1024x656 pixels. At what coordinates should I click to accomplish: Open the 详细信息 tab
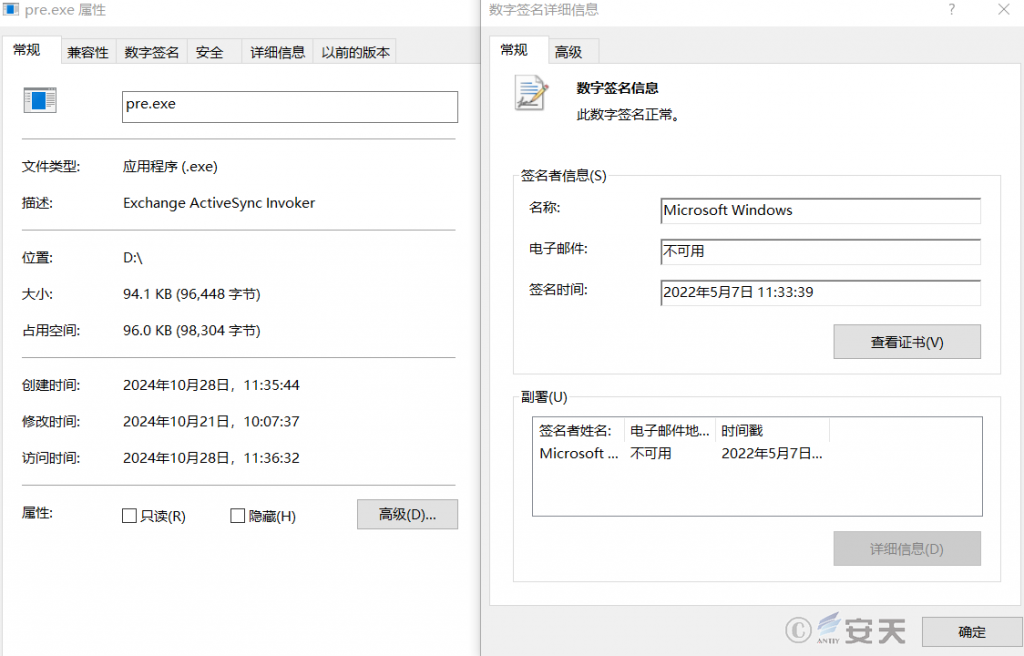[278, 52]
